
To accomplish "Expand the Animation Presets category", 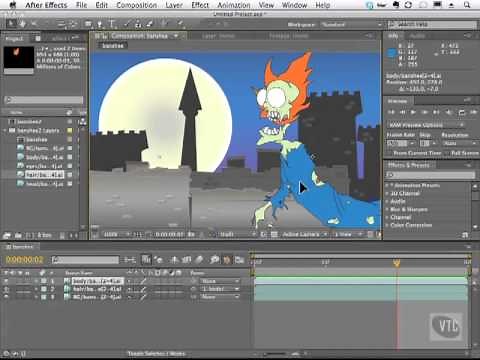I will 387,185.
